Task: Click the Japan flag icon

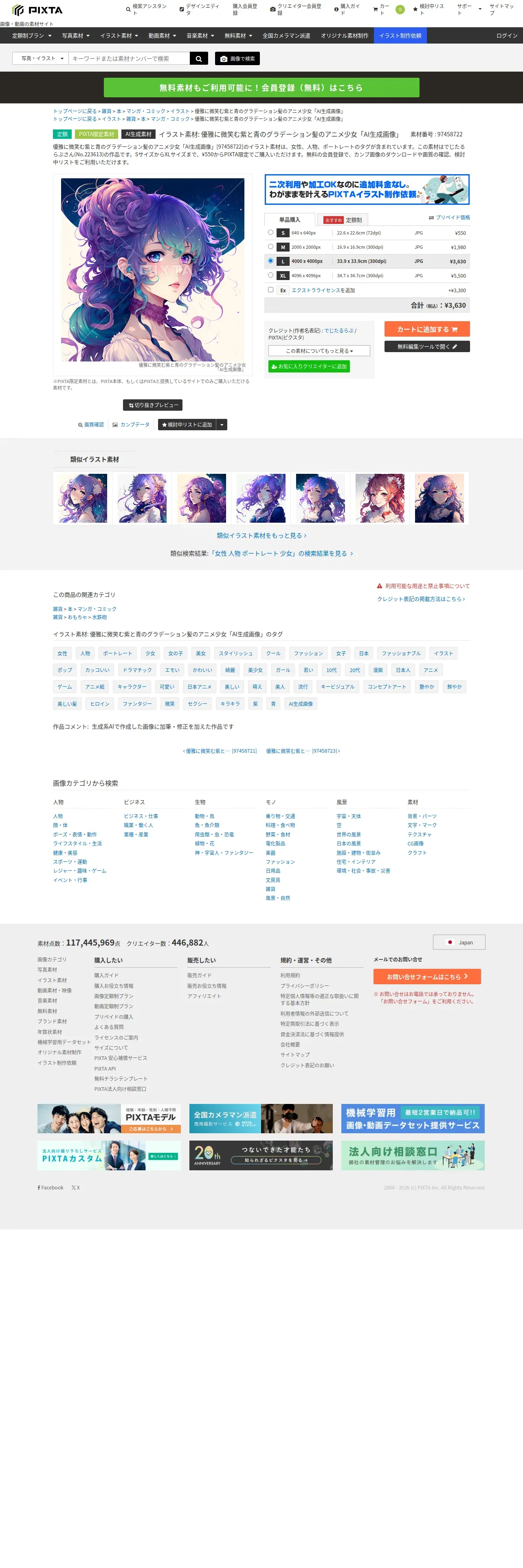Action: [450, 942]
